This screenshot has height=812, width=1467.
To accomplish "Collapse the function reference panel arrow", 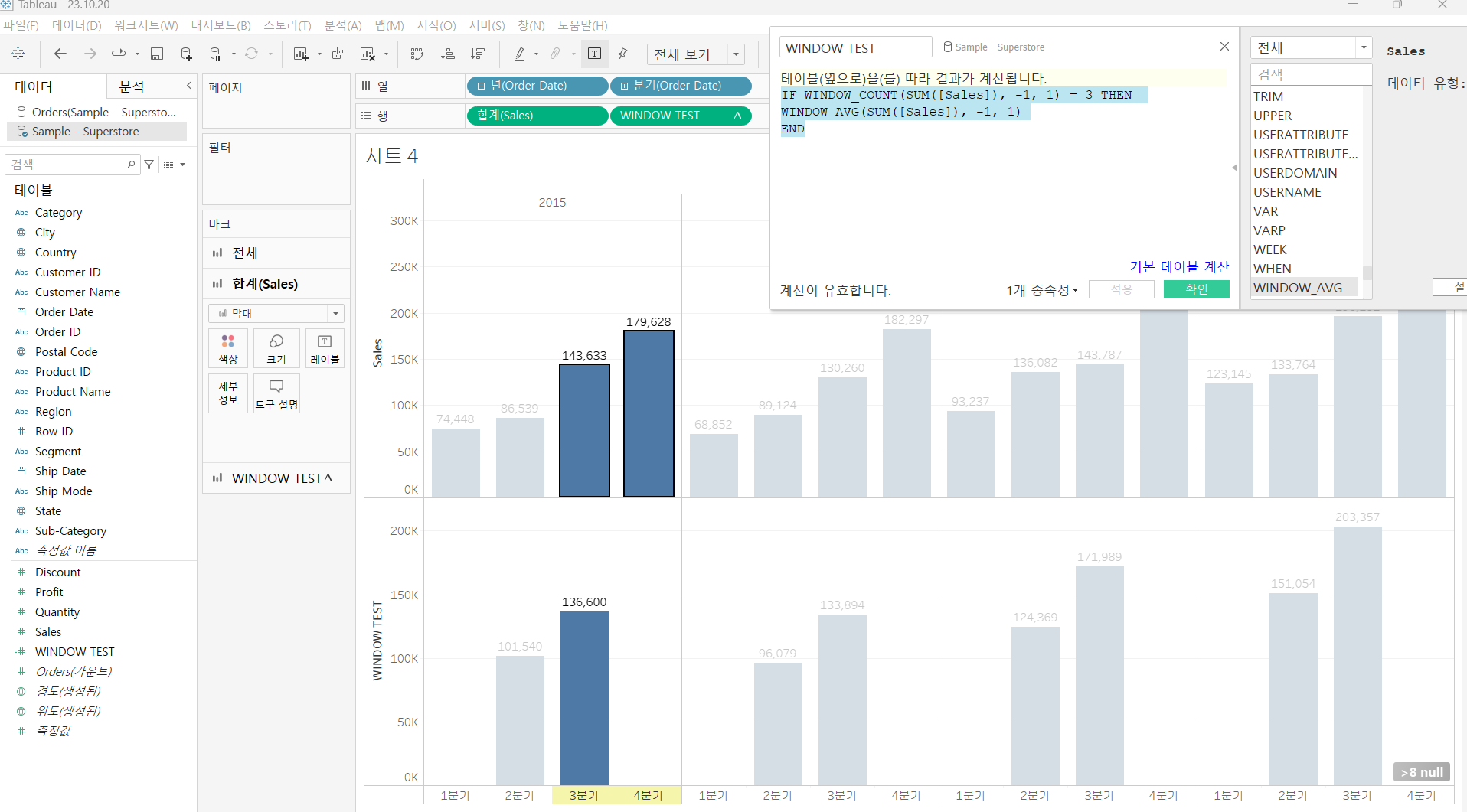I will pos(1234,168).
